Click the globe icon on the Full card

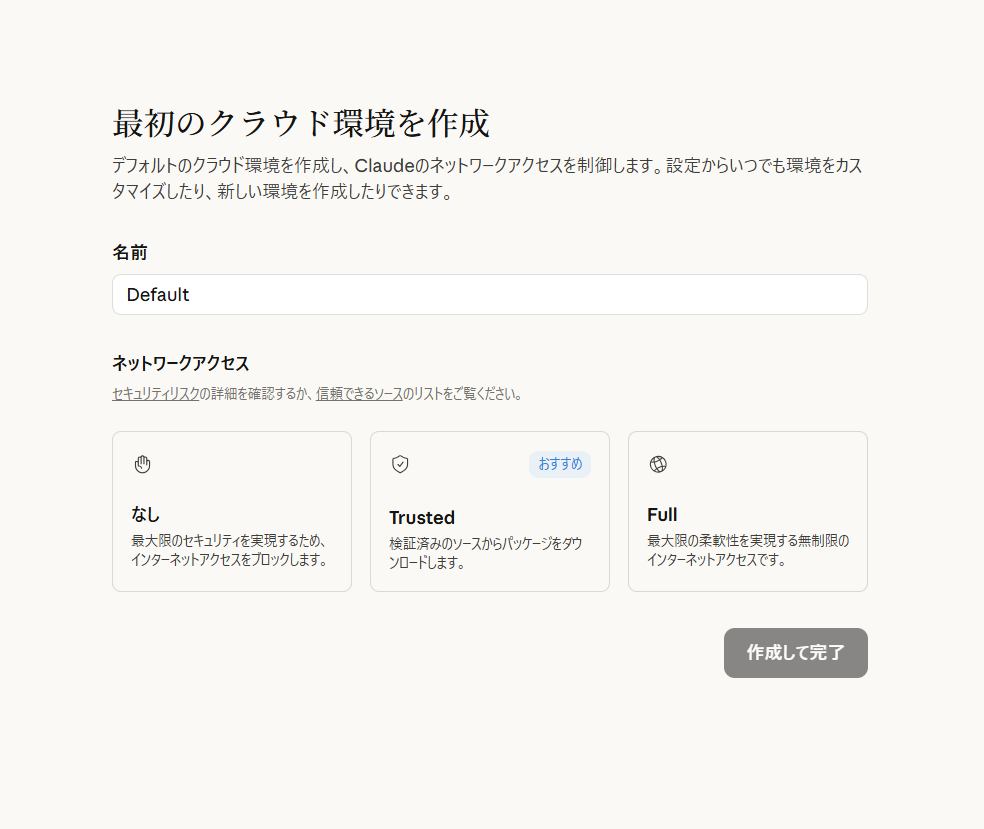click(x=658, y=464)
